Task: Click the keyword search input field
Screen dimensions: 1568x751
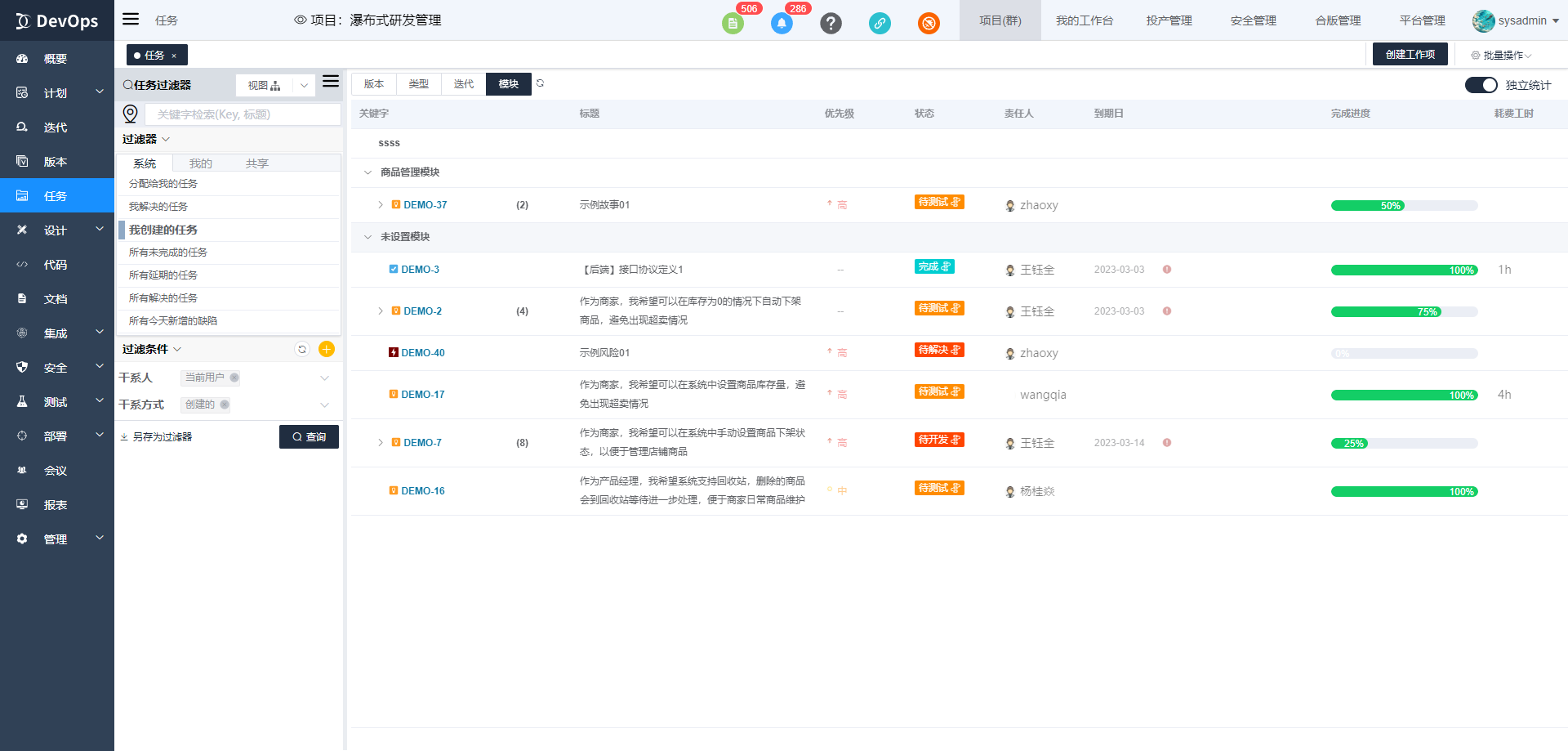Action: tap(243, 114)
